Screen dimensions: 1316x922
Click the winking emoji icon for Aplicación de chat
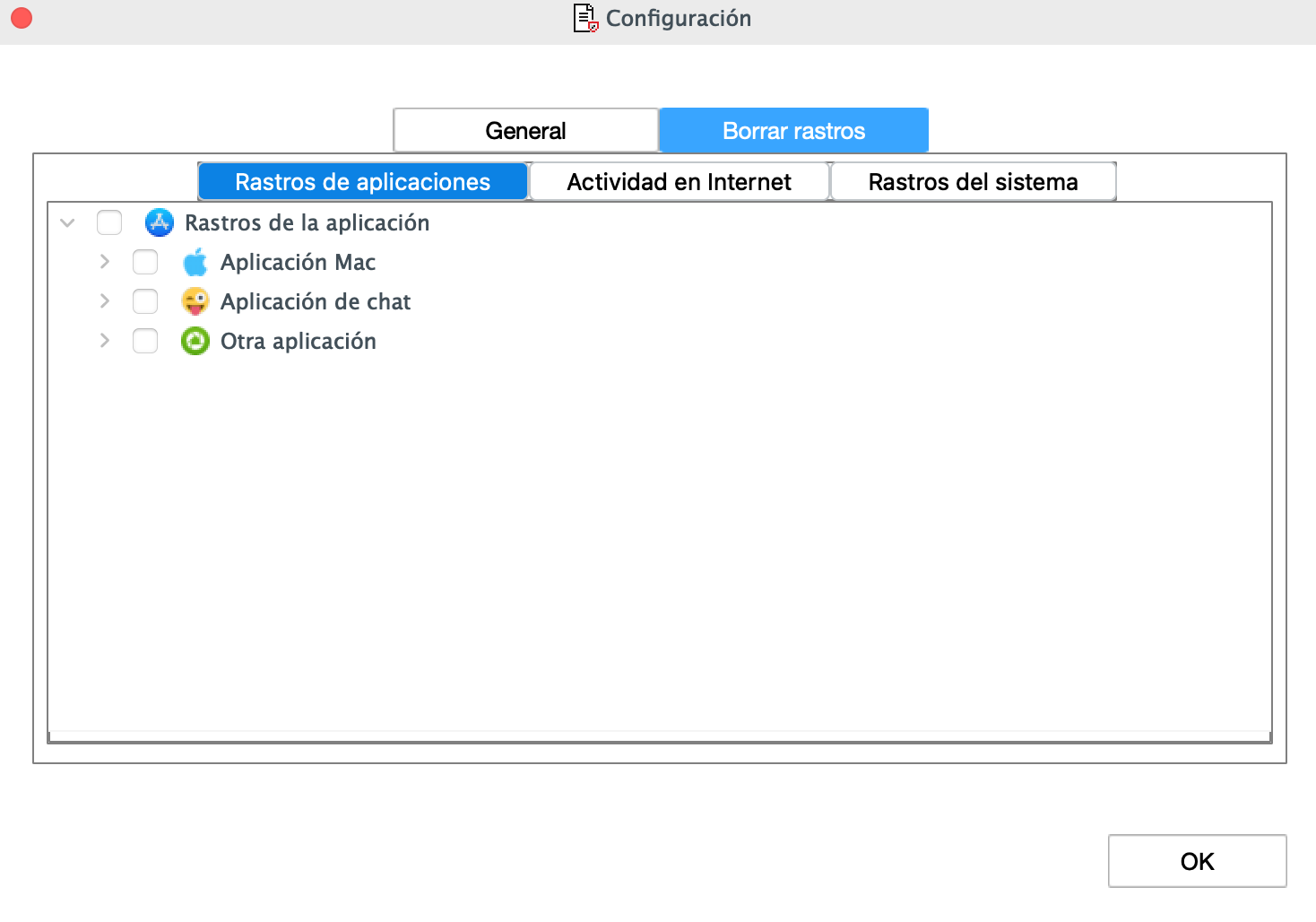point(195,301)
